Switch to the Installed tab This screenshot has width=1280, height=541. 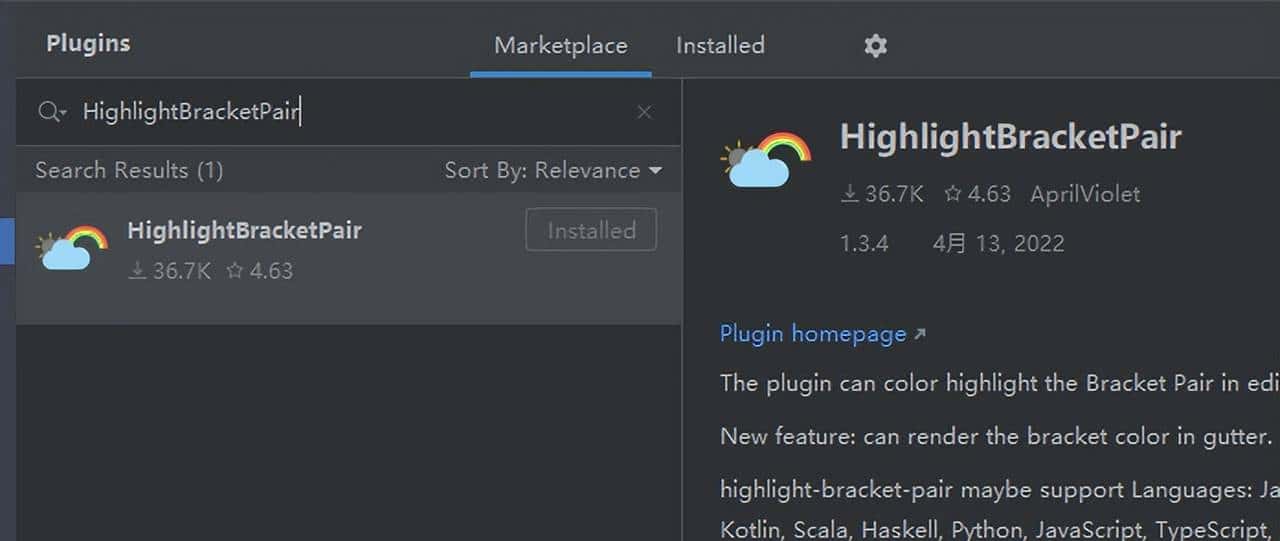point(720,45)
